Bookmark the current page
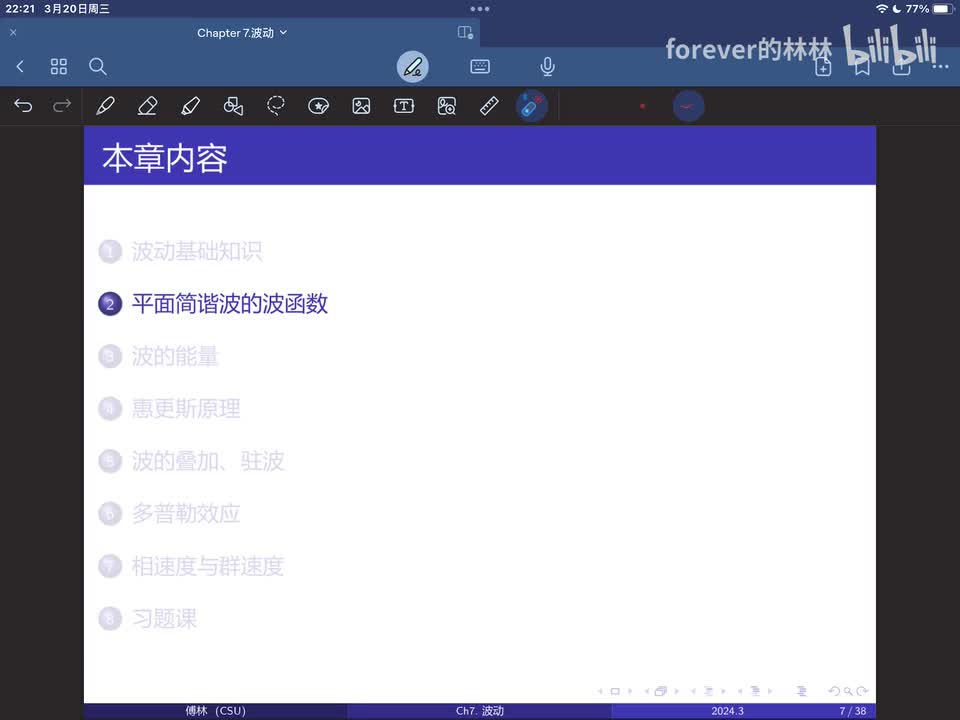This screenshot has height=720, width=960. point(862,67)
